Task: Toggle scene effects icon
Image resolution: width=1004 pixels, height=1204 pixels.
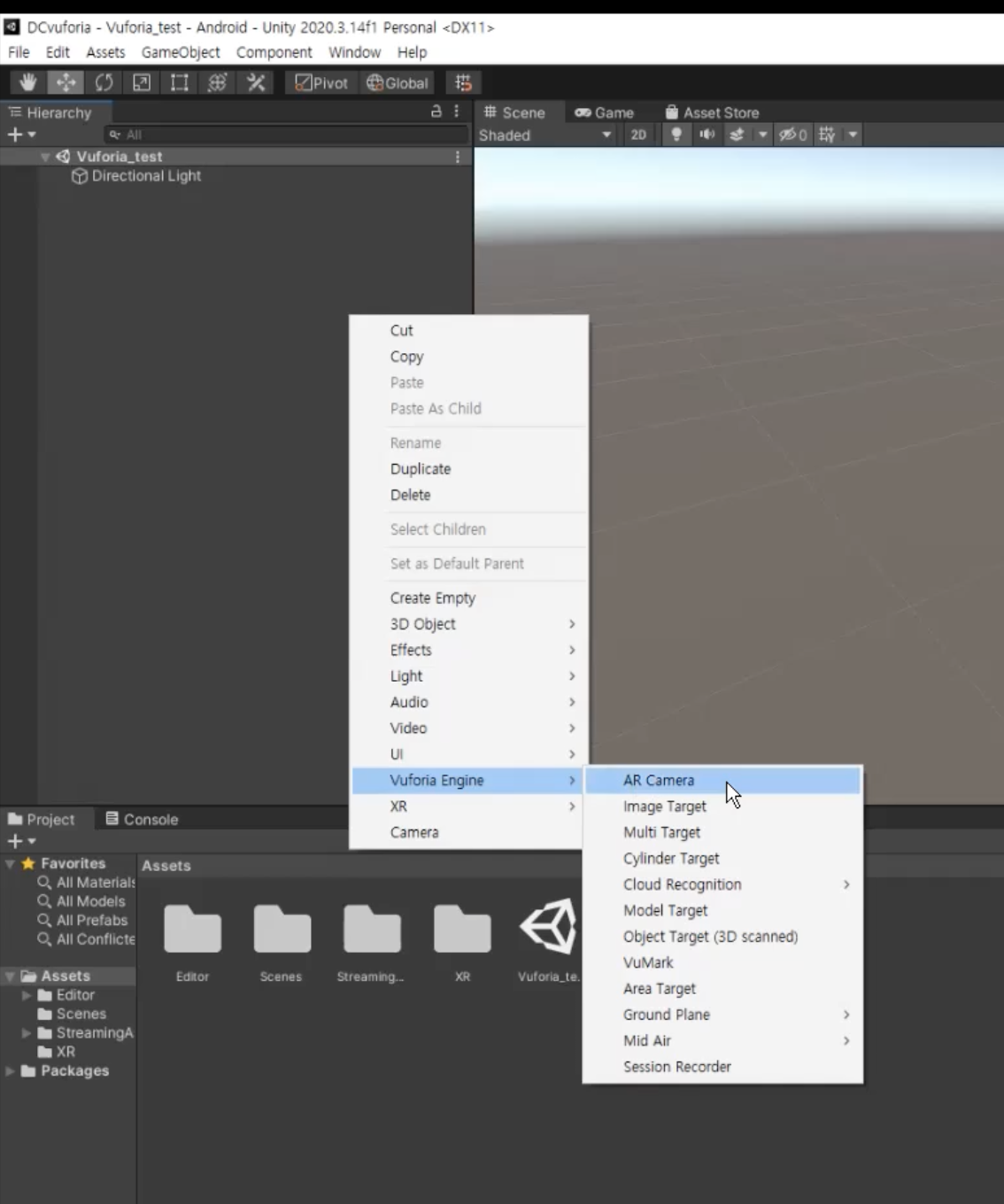Action: 737,135
